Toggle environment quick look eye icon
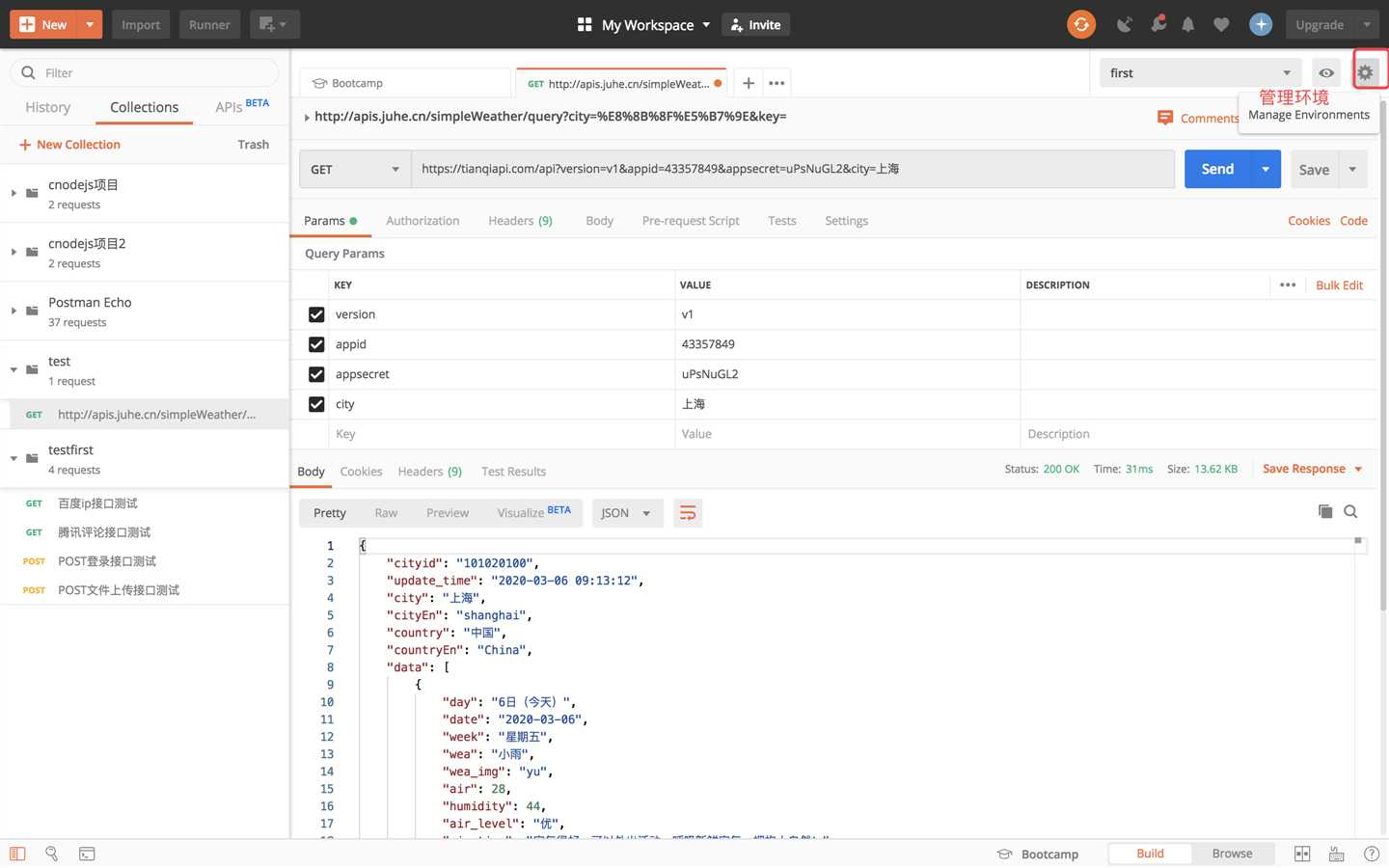Viewport: 1389px width, 868px height. click(x=1326, y=72)
